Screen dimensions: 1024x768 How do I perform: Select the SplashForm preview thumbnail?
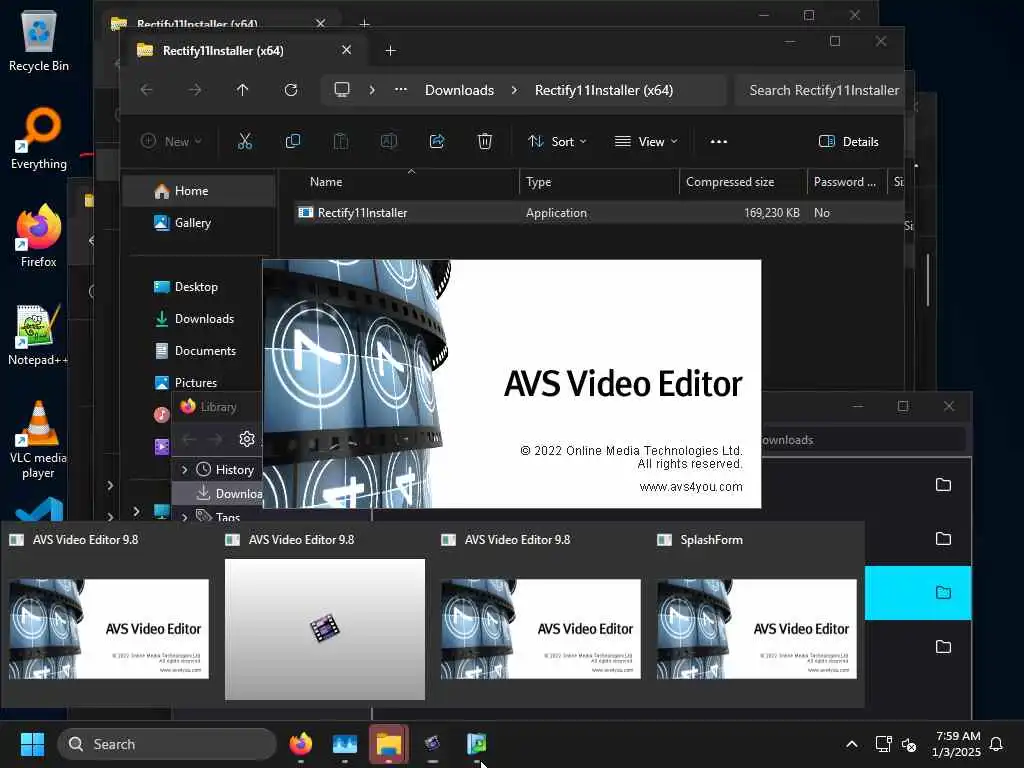click(757, 629)
